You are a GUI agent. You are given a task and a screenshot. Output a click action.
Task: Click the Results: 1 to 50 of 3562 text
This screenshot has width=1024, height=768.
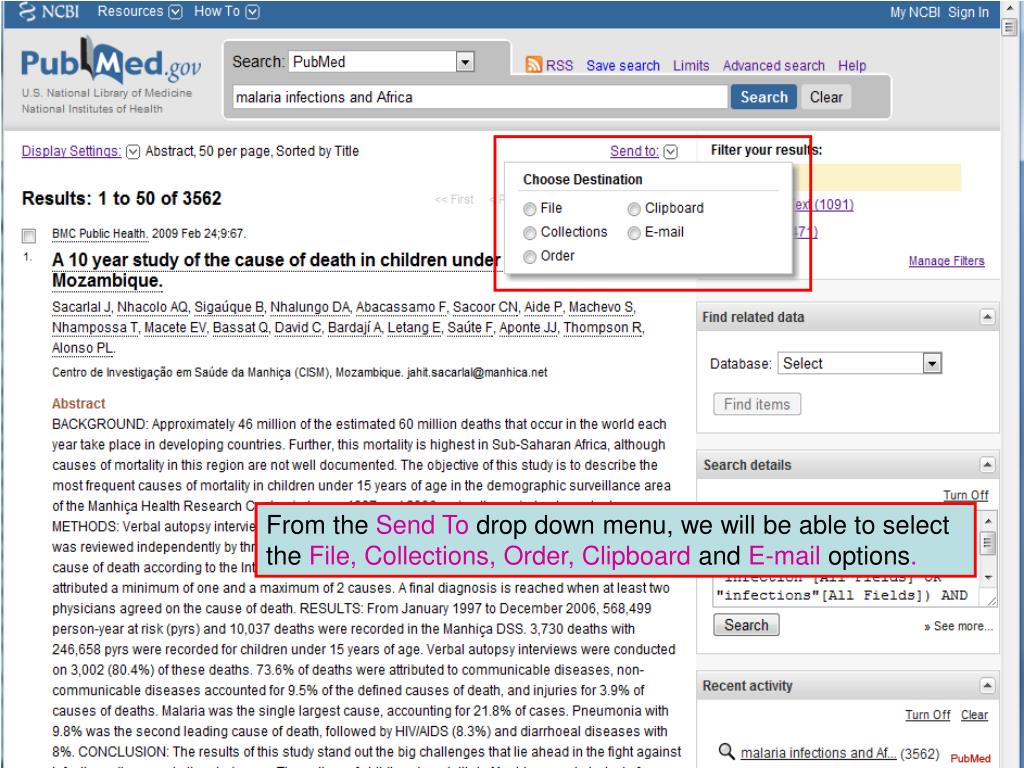click(x=121, y=198)
